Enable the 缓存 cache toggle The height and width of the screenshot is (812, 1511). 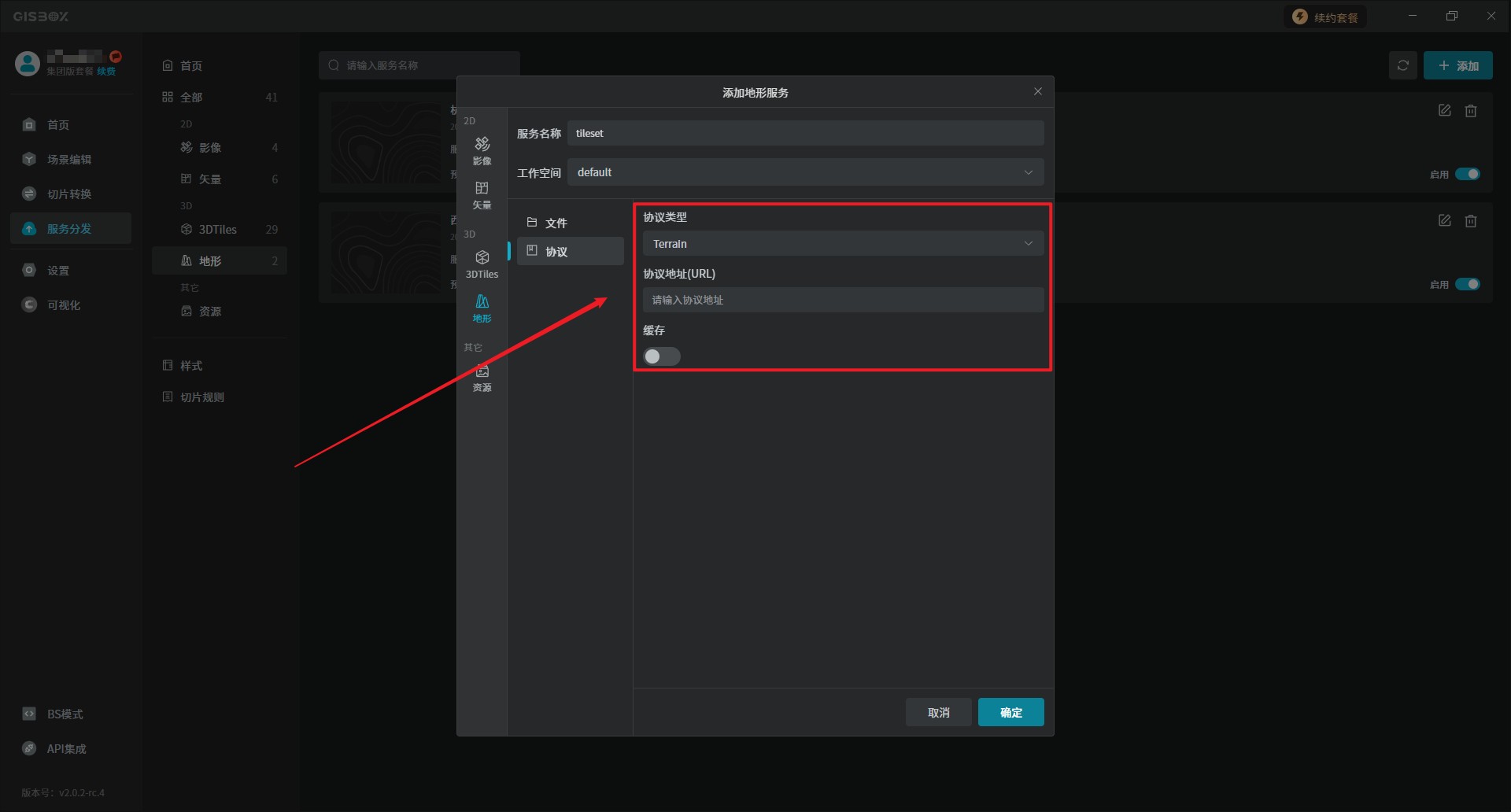point(661,356)
